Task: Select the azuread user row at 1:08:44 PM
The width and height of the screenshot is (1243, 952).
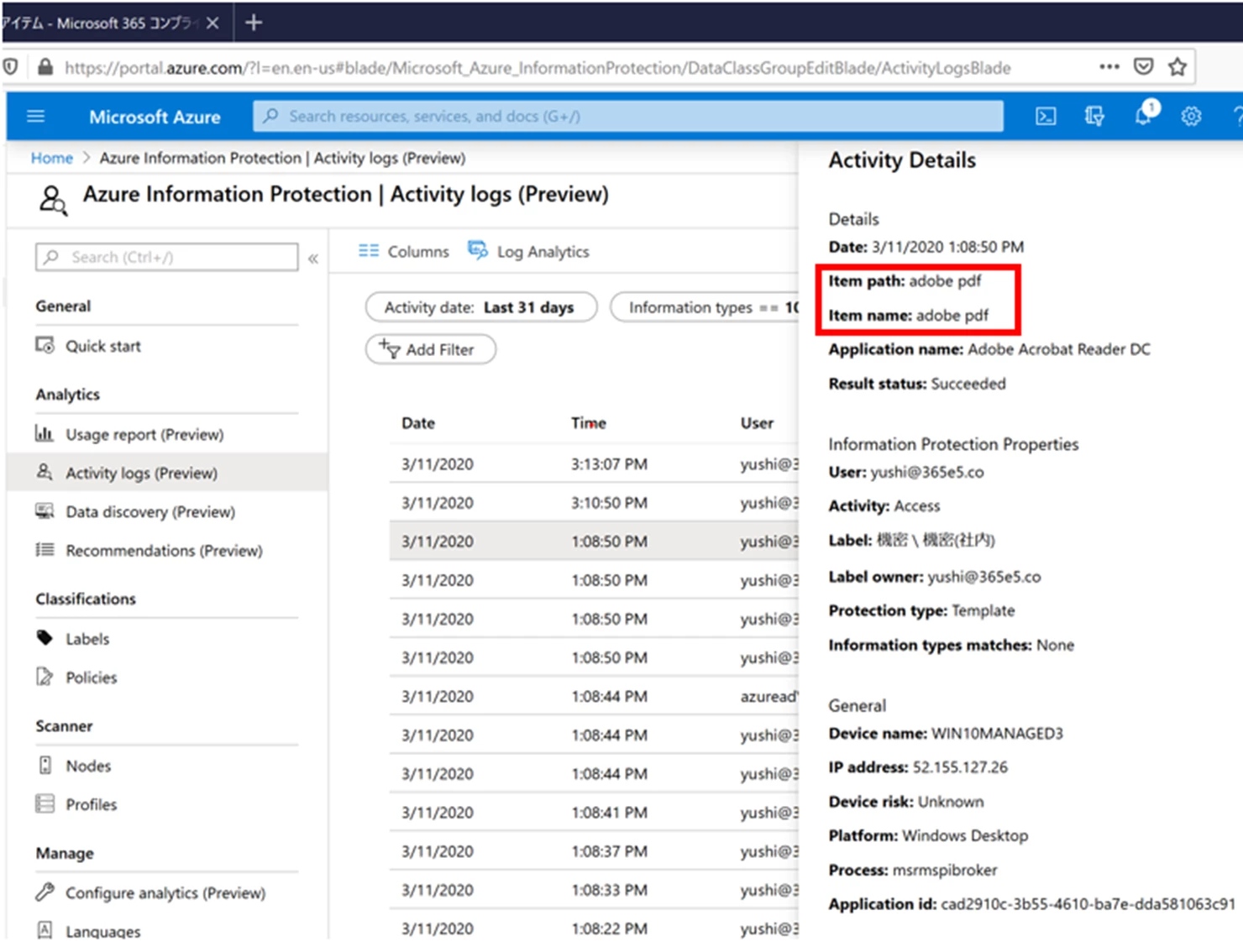Action: click(594, 696)
